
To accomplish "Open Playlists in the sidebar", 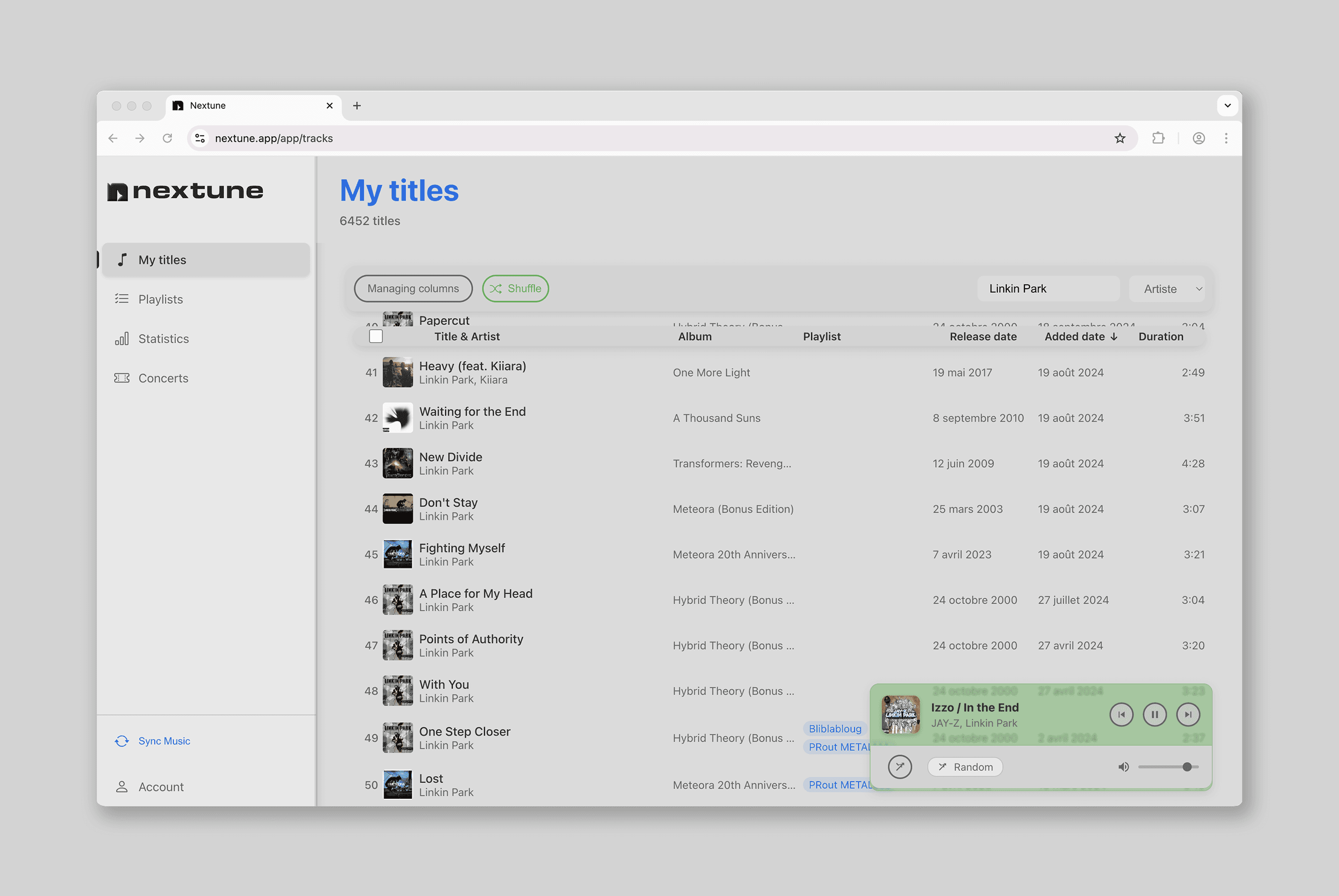I will [x=161, y=299].
